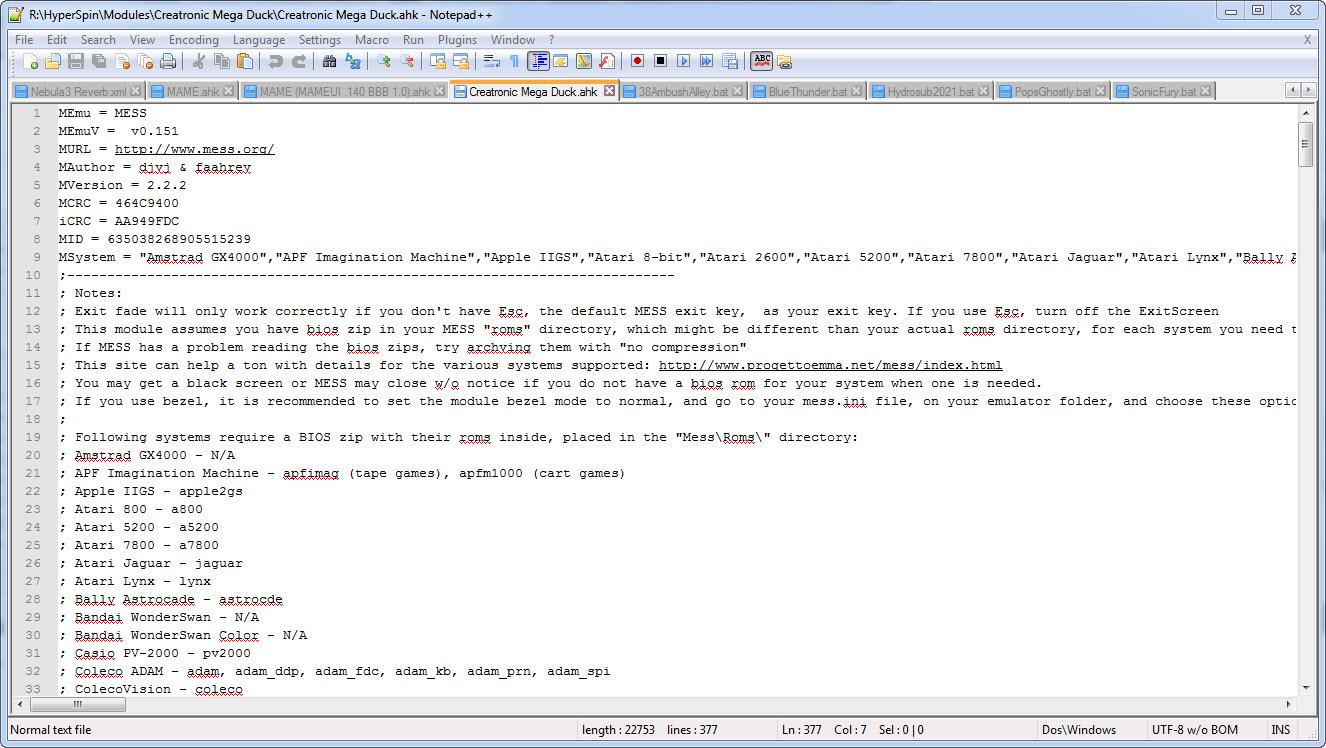1326x748 pixels.
Task: Toggle the indent guide toolbar button
Action: tap(538, 61)
